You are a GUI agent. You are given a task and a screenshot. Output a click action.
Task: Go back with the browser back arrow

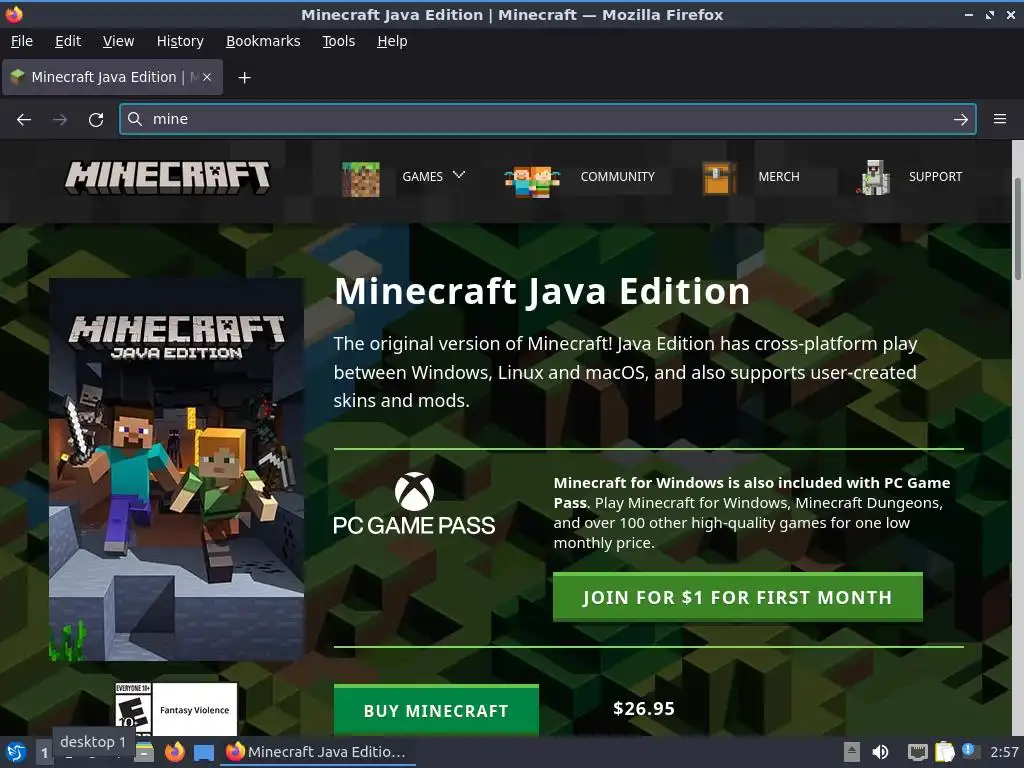tap(24, 120)
